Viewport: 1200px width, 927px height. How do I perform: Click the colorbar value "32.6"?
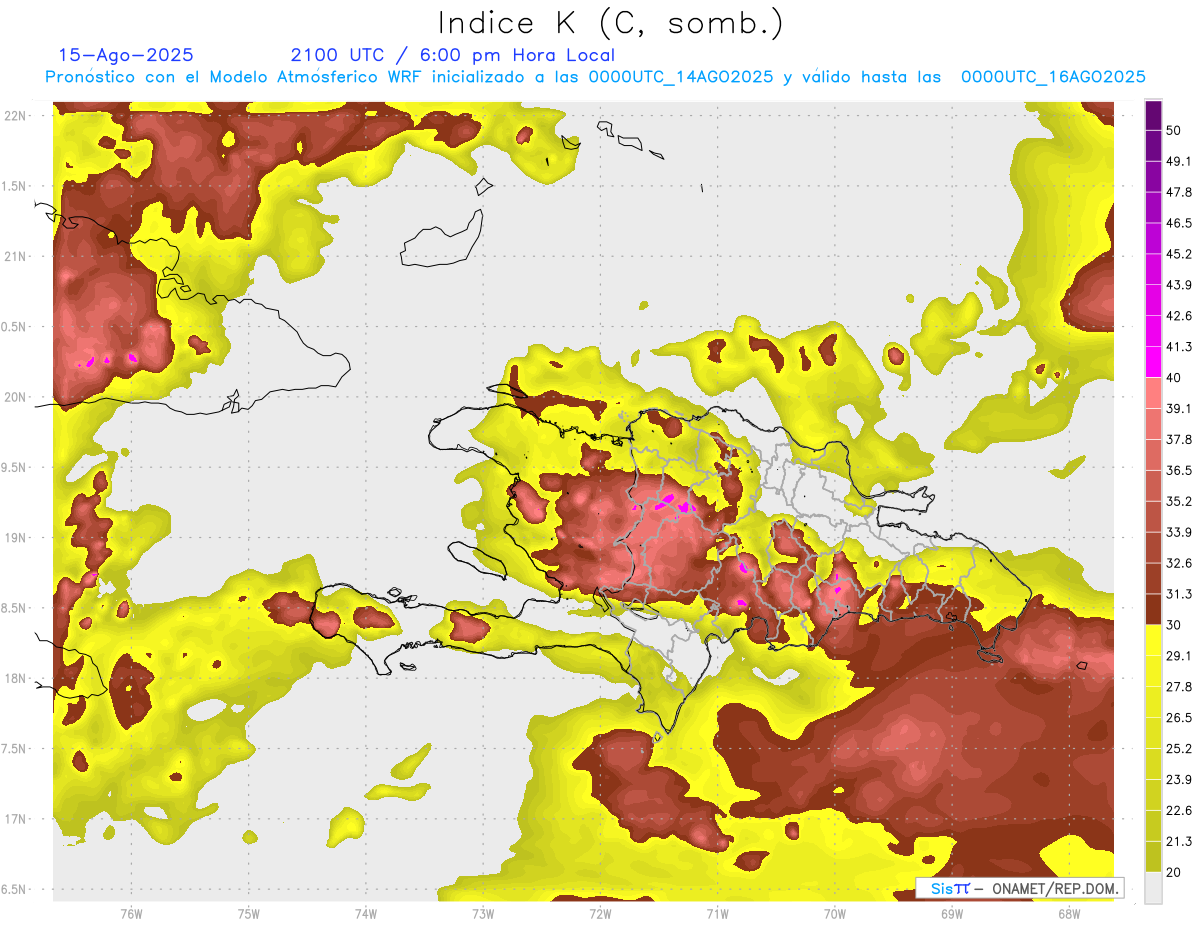click(x=1178, y=563)
